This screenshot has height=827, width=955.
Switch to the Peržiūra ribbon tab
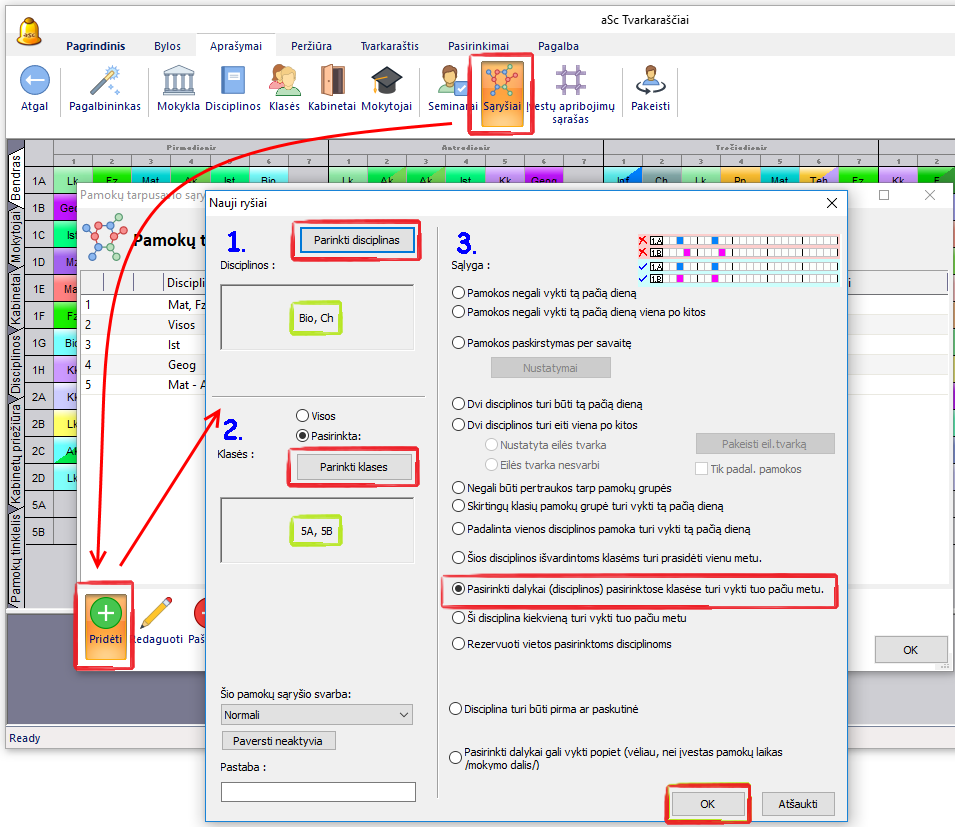311,46
